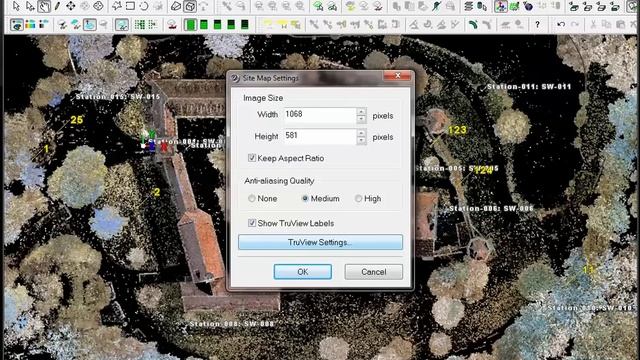The image size is (640, 360).
Task: Click the purple sphere toolbar icon
Action: pos(528,6)
